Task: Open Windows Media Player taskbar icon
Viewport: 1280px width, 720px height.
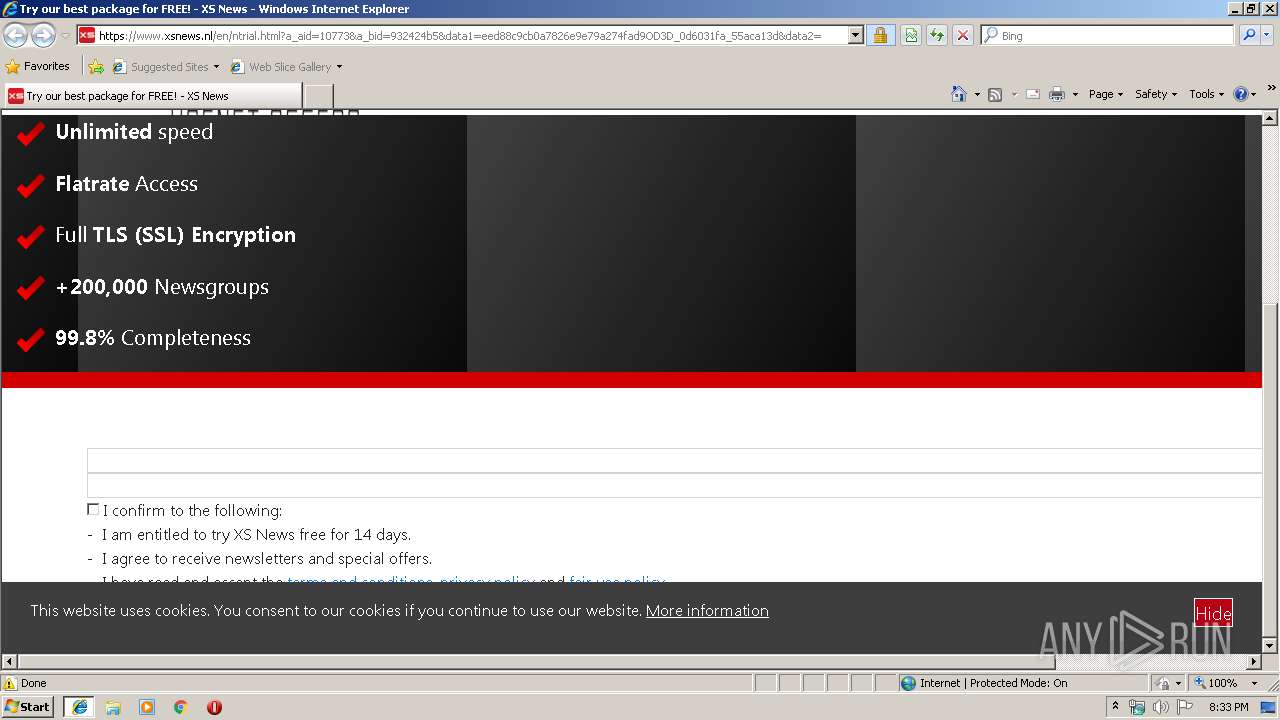Action: (x=147, y=707)
